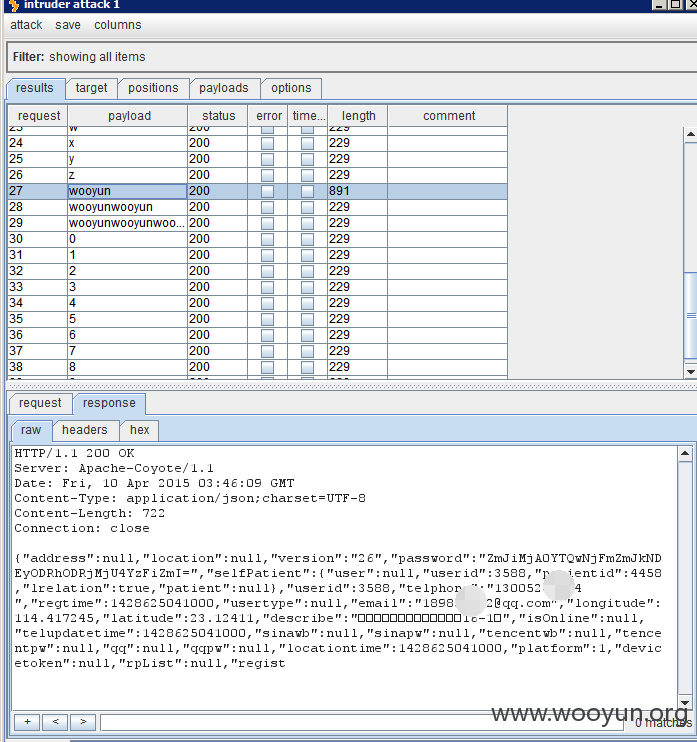The image size is (697, 742).
Task: Select the row with request number 29
Action: click(257, 223)
